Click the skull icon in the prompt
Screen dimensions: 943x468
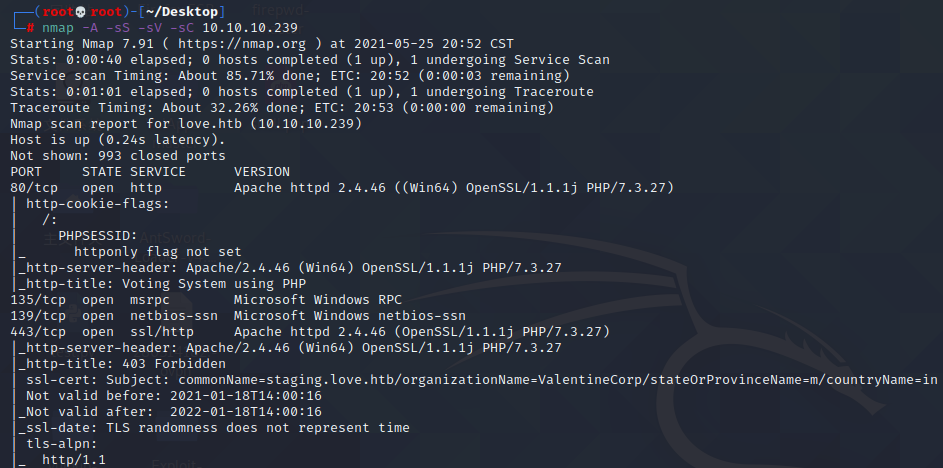click(81, 12)
